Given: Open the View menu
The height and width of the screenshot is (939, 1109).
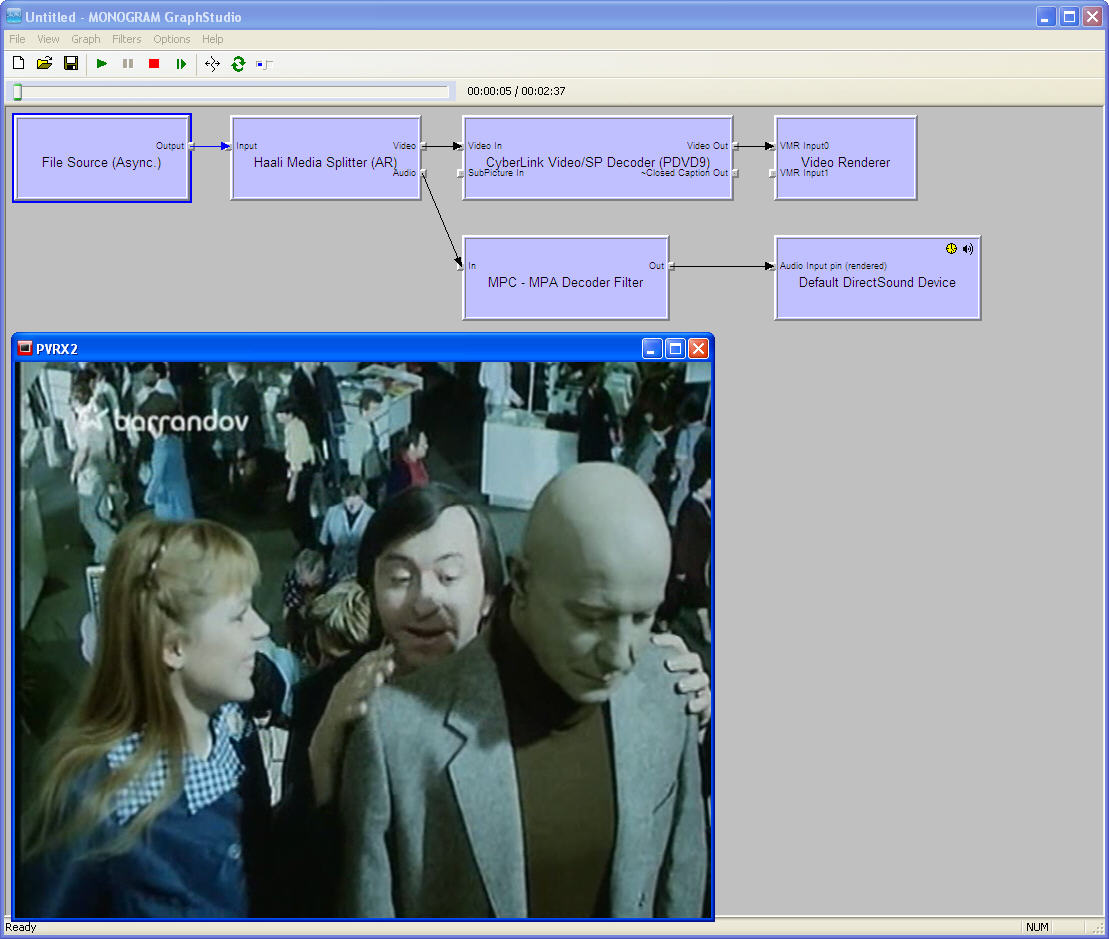Looking at the screenshot, I should 48,39.
